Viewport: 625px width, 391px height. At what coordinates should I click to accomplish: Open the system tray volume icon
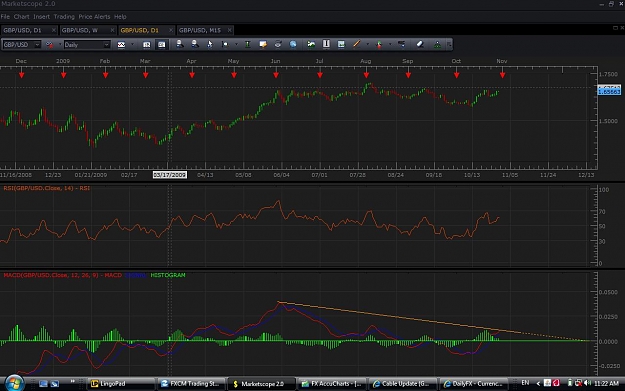[x=588, y=383]
